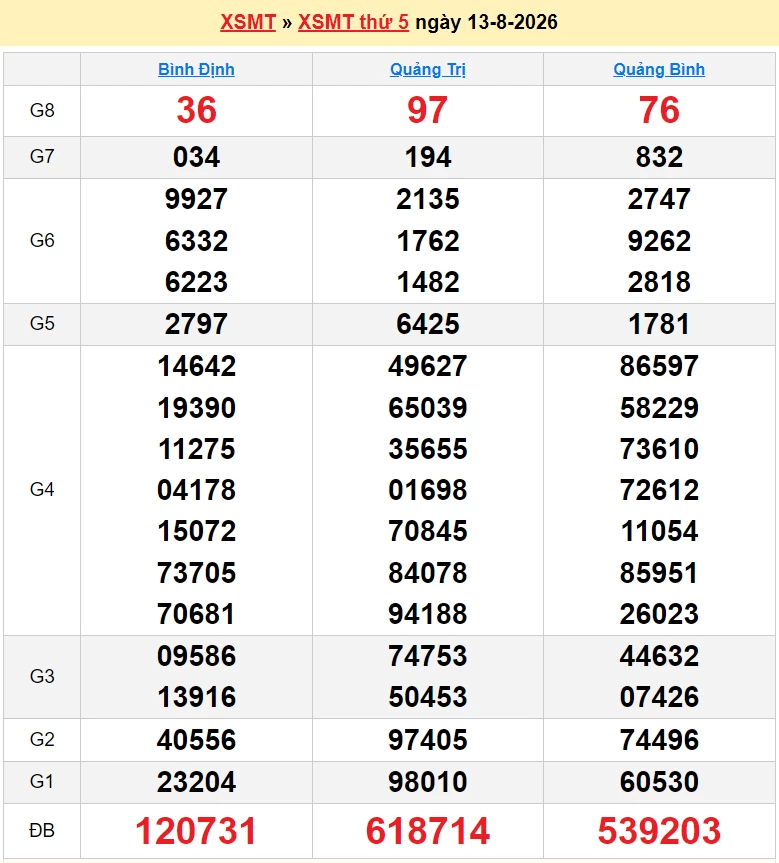Click the date text 13-8-2026
The height and width of the screenshot is (863, 779).
(x=513, y=23)
